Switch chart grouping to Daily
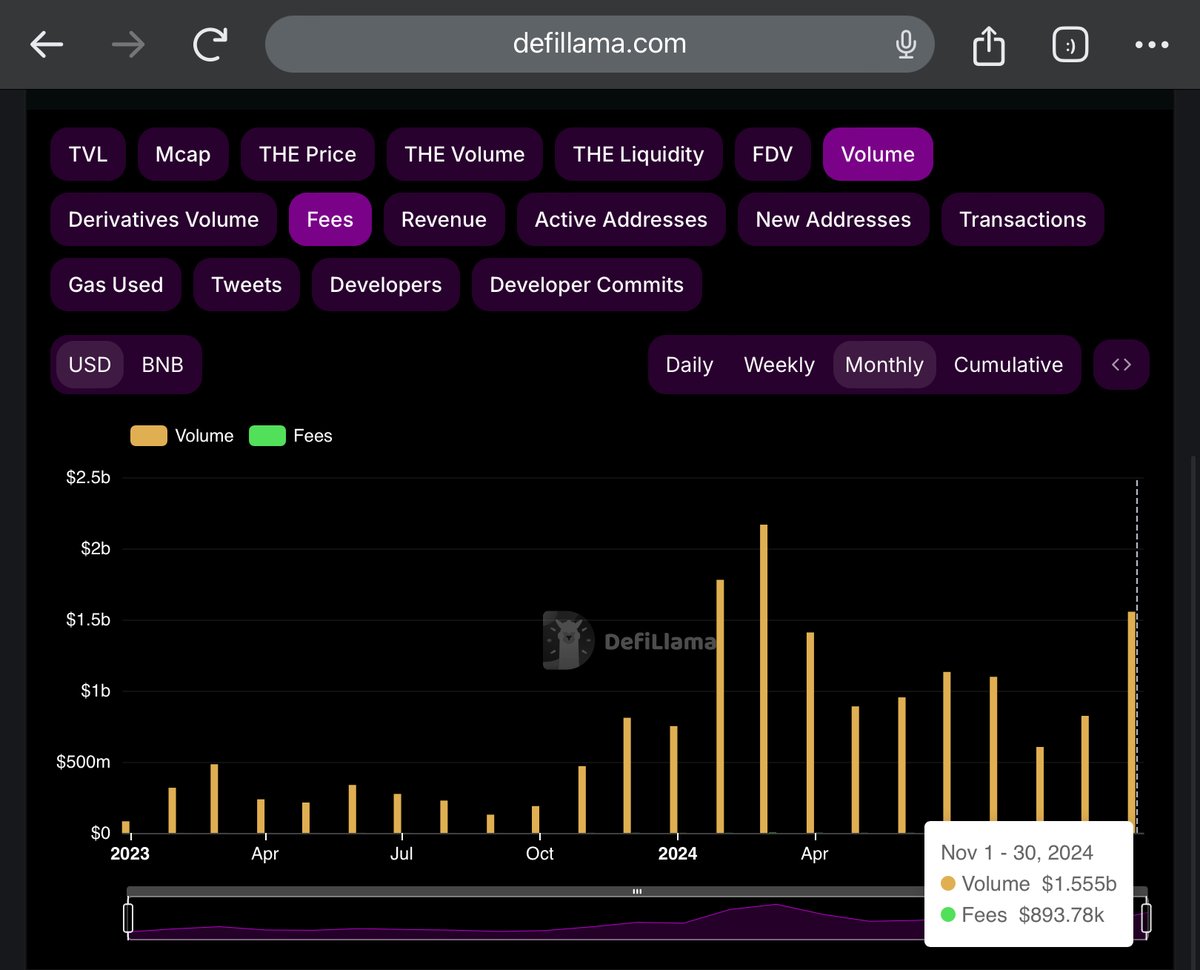The image size is (1200, 970). (x=689, y=365)
